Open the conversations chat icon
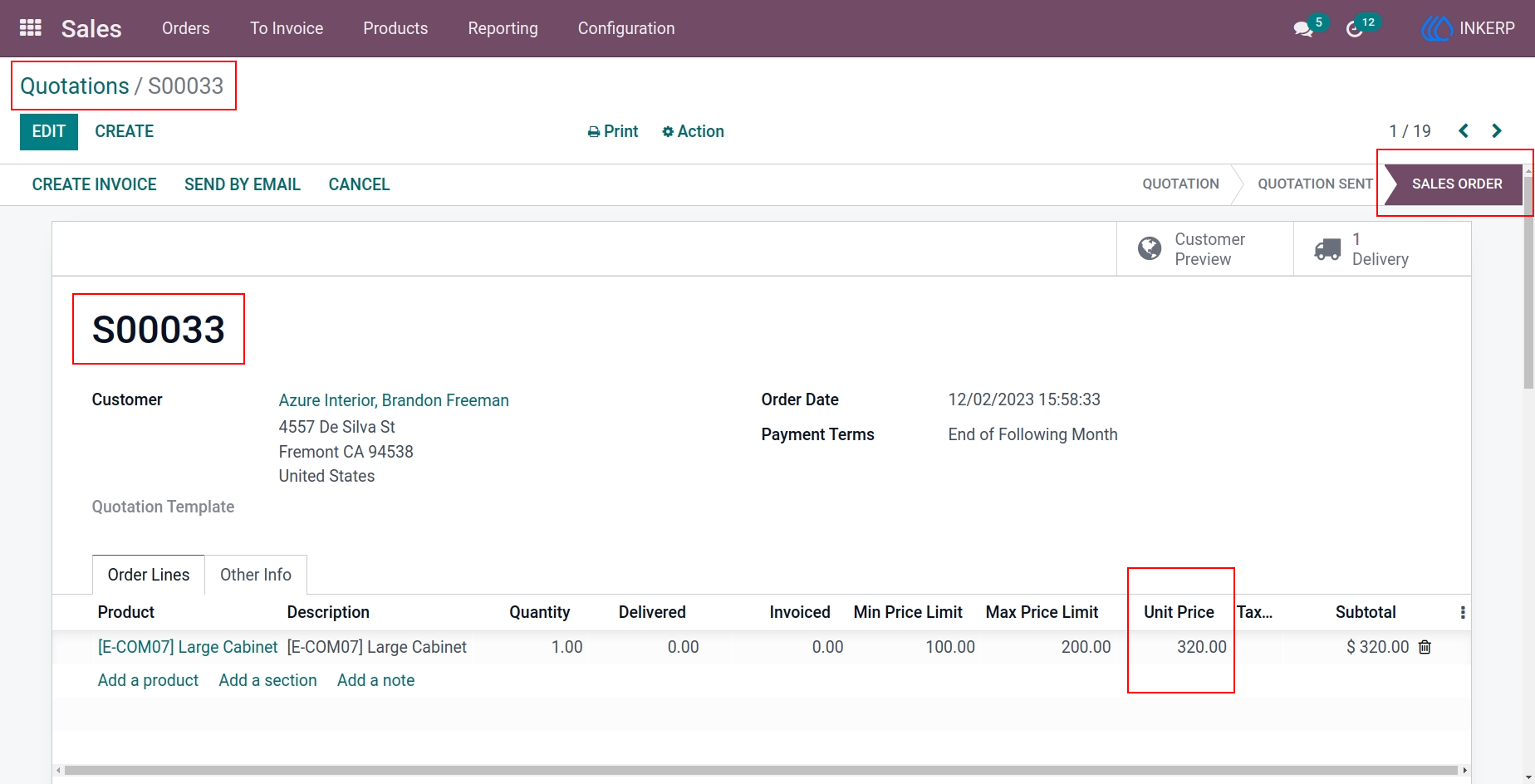 pos(1303,29)
